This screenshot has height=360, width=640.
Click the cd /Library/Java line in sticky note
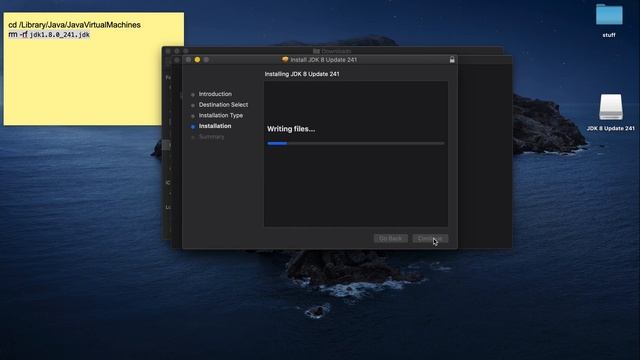click(x=74, y=25)
